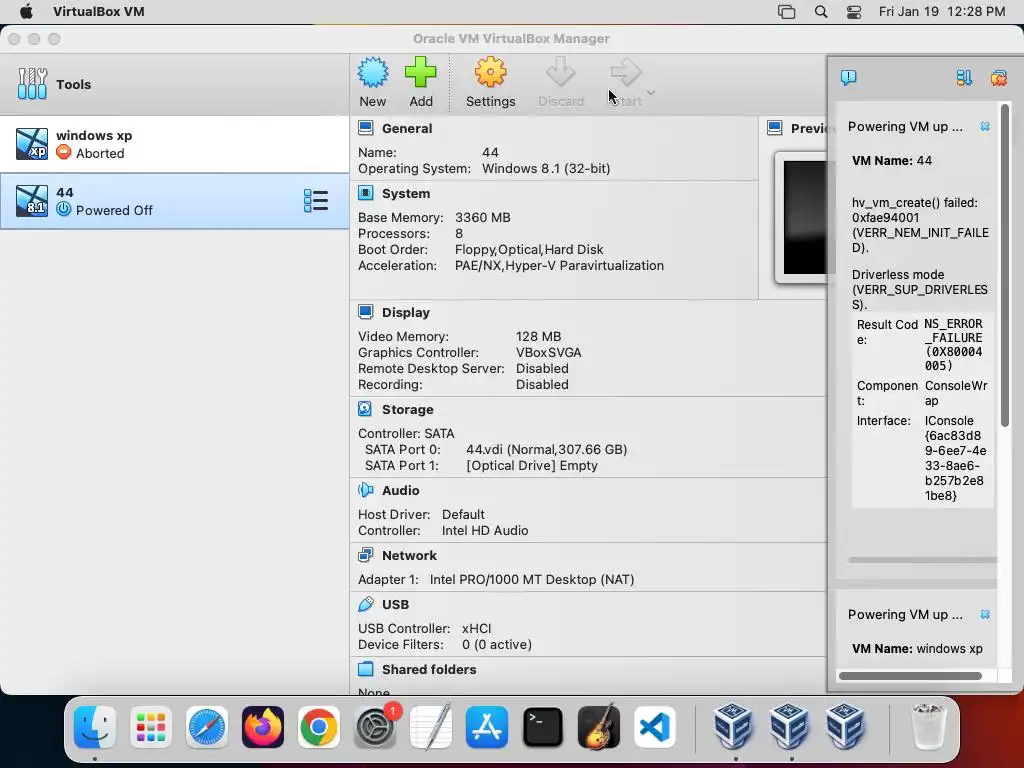Select the windows xp virtual machine
1024x768 pixels.
(x=174, y=144)
